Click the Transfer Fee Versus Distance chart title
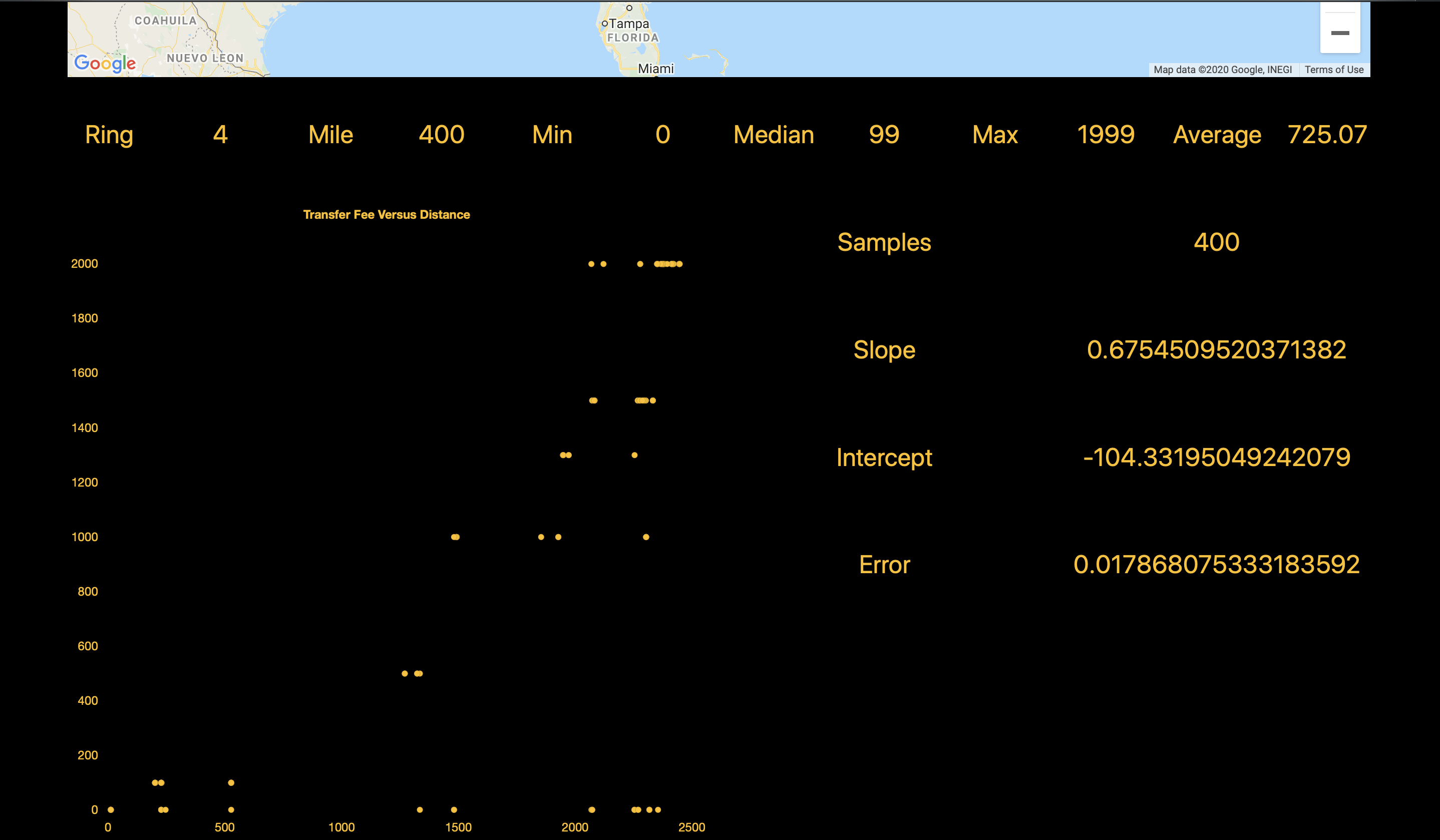The width and height of the screenshot is (1440, 840). click(386, 215)
